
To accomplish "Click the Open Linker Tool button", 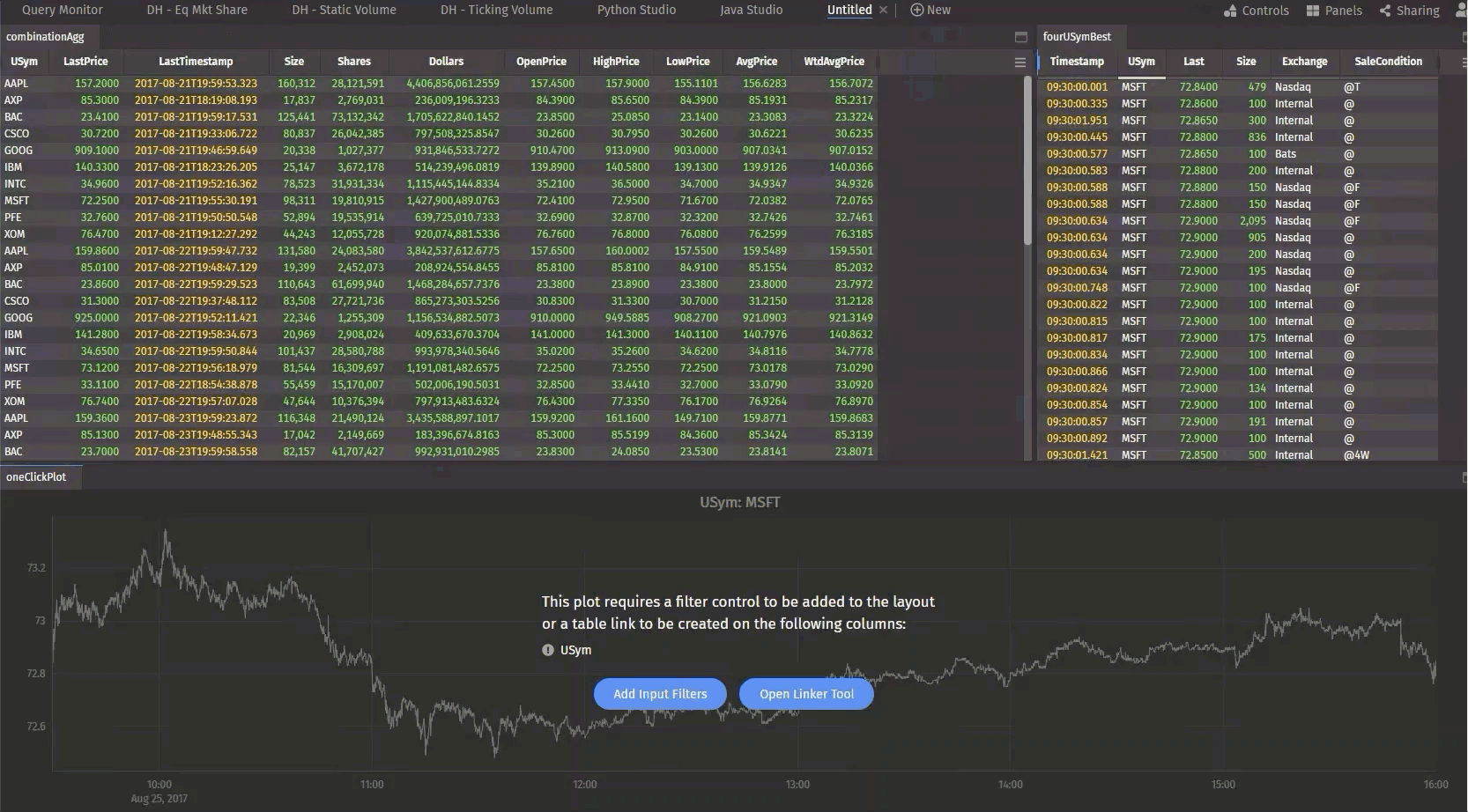I will (x=806, y=694).
